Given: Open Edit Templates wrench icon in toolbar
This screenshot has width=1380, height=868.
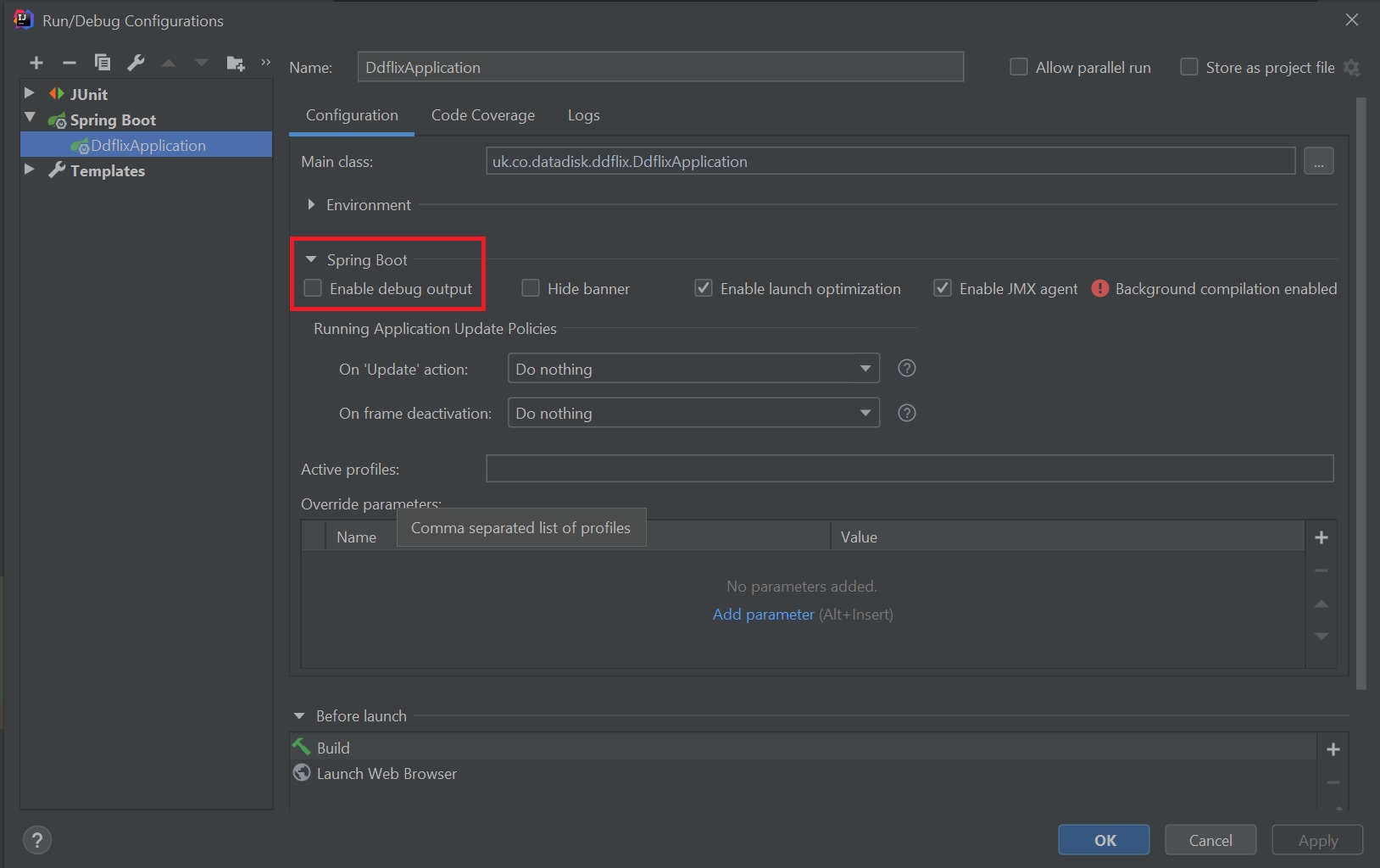Looking at the screenshot, I should tap(136, 63).
